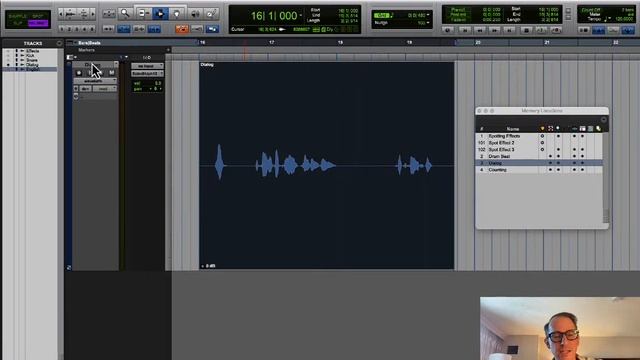Screen dimensions: 640x360
Task: Mute the Dialog track with M button
Action: pyautogui.click(x=111, y=73)
